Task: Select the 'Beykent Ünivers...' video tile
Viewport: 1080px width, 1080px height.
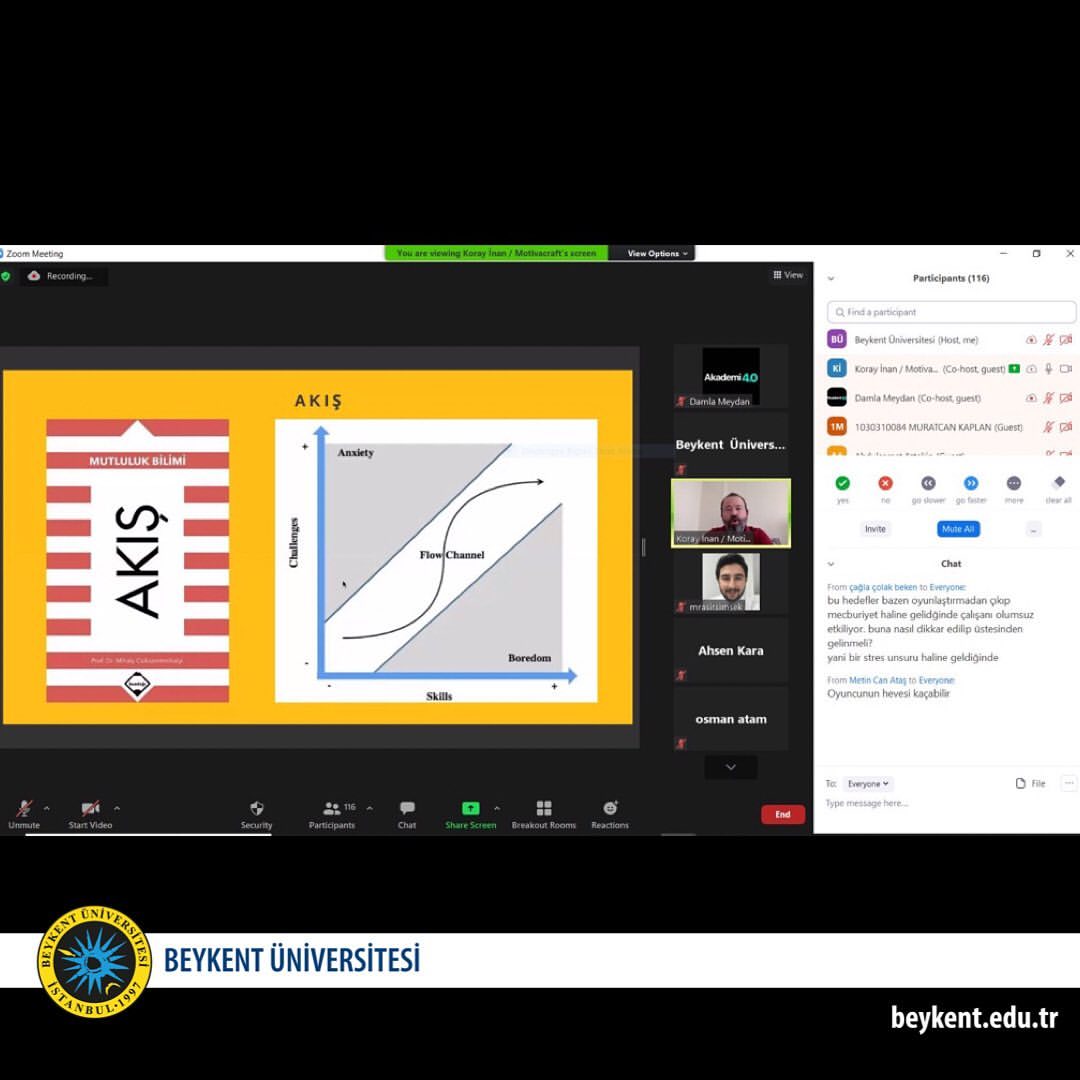Action: coord(731,444)
